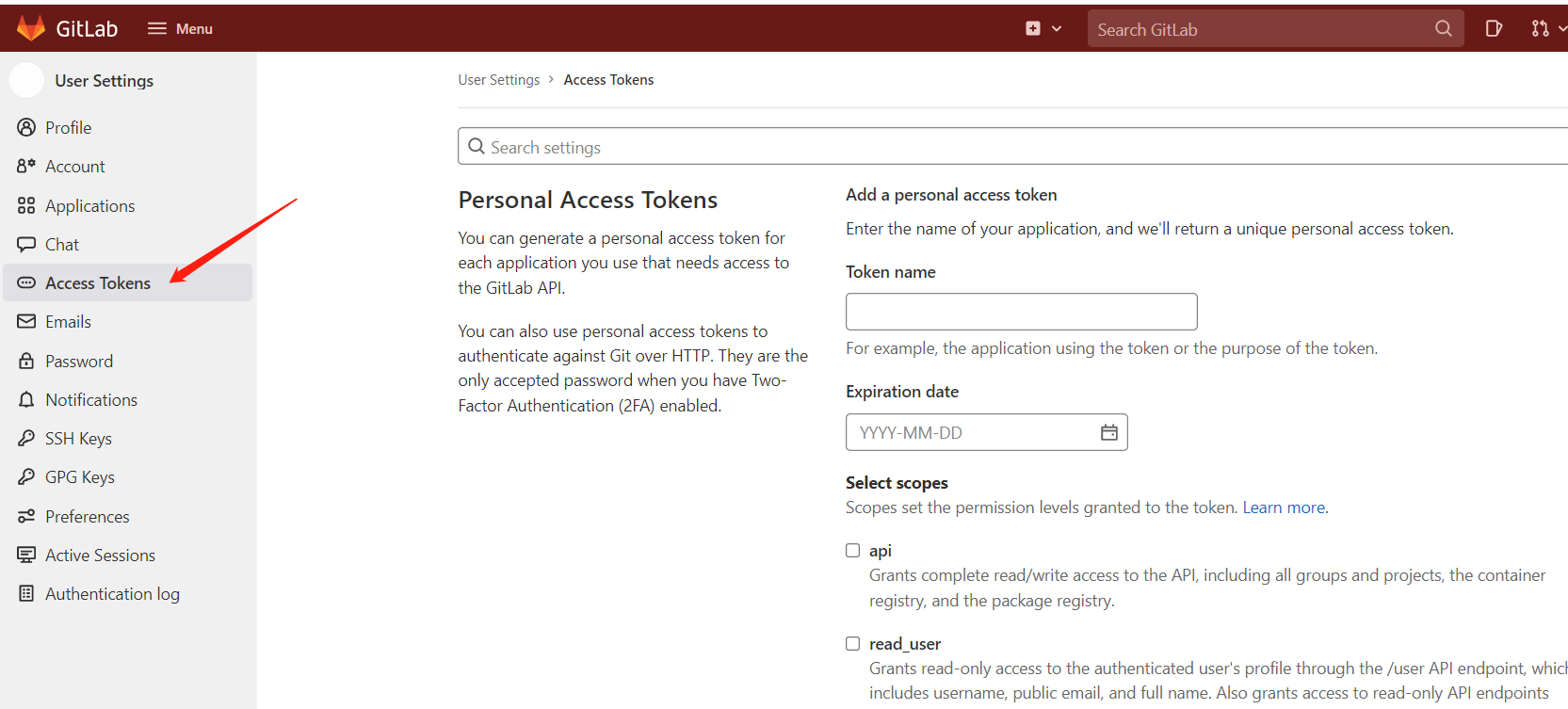Open the Notifications bell icon
Image resolution: width=1568 pixels, height=709 pixels.
(x=26, y=400)
